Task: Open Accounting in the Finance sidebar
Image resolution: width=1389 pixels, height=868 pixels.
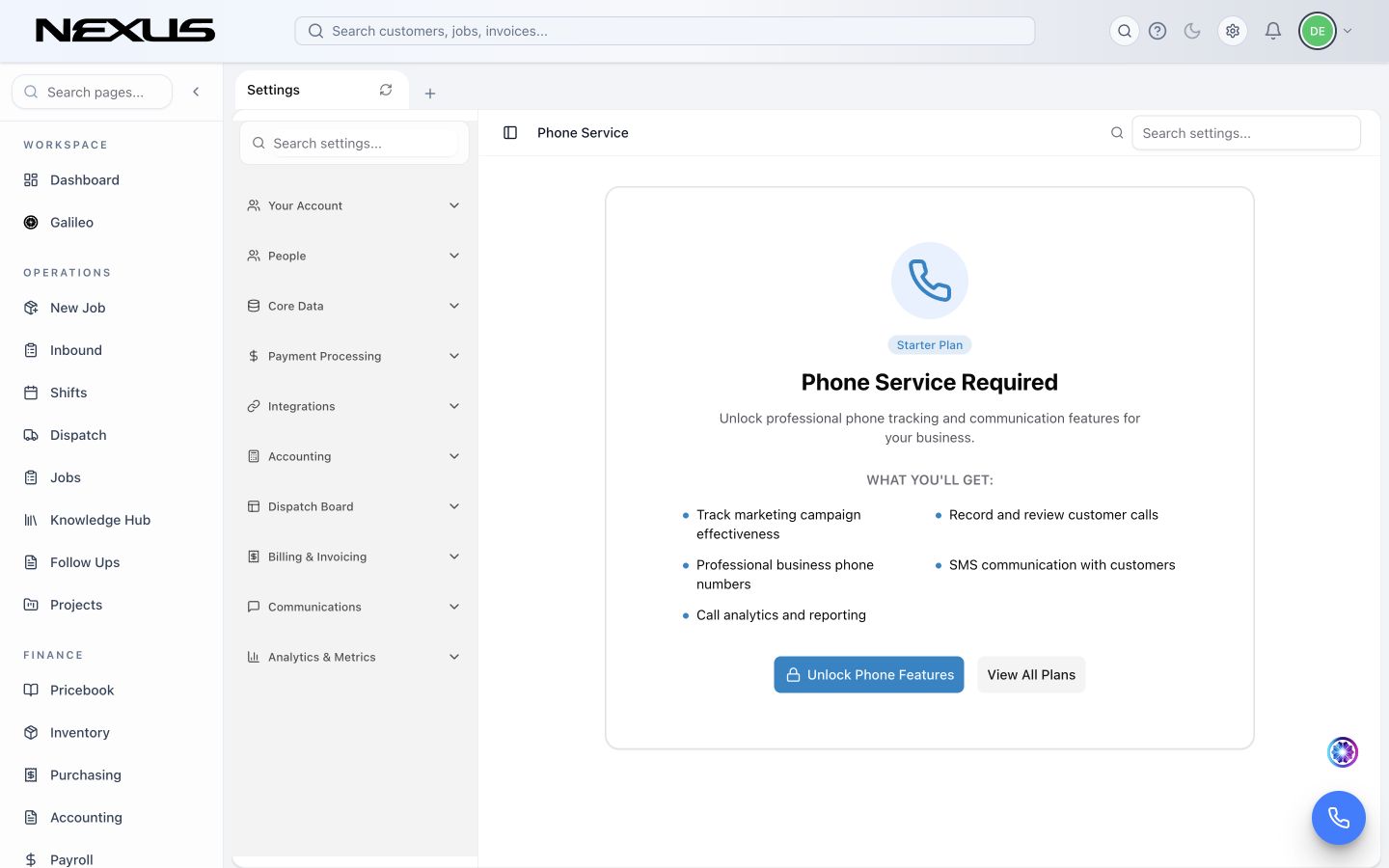Action: [x=111, y=818]
